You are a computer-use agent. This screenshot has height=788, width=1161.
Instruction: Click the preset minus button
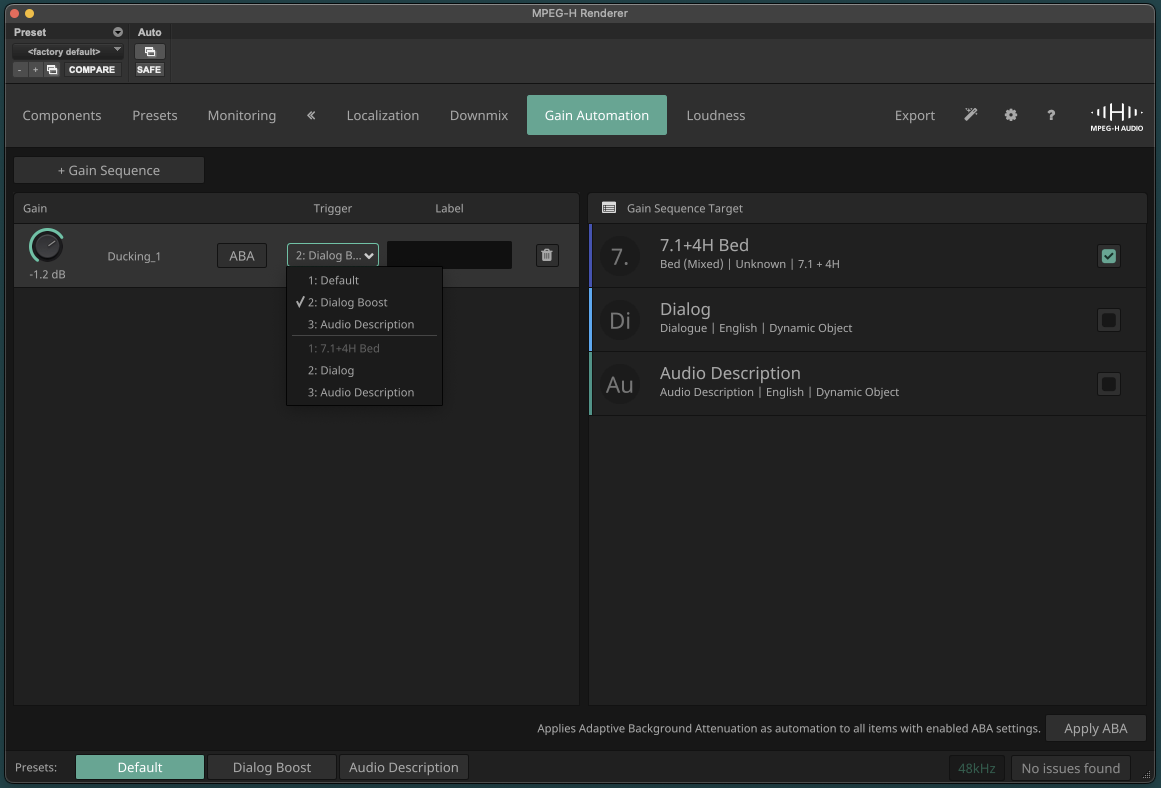pyautogui.click(x=19, y=70)
